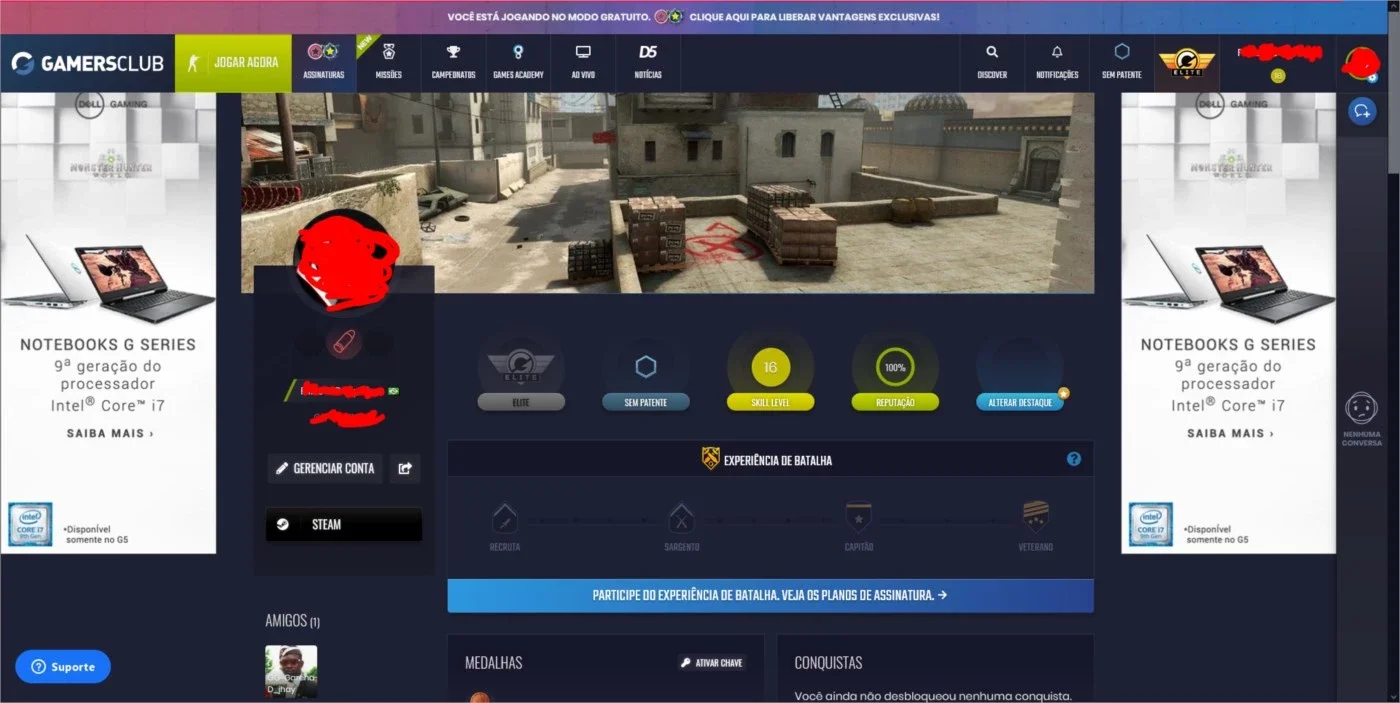Click the Sem Patente label pill
The width and height of the screenshot is (1400, 703).
646,402
